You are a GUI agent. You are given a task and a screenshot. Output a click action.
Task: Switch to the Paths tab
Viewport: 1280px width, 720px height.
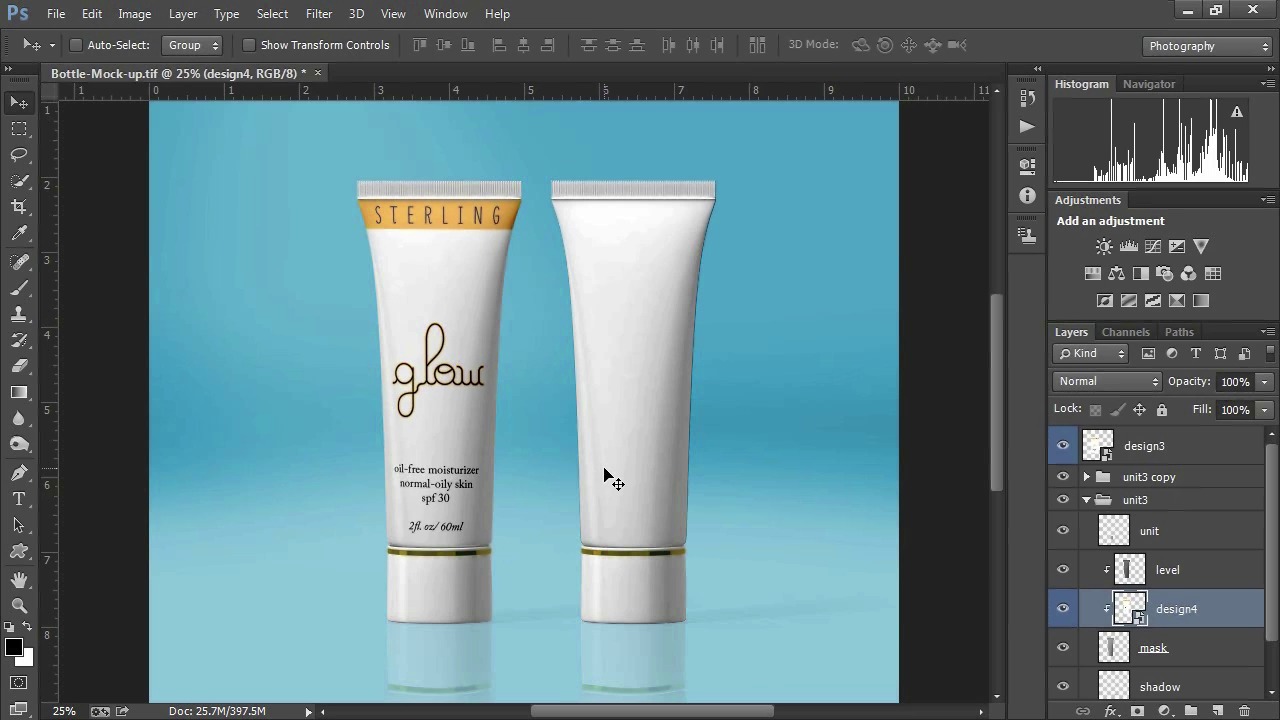[x=1179, y=332]
